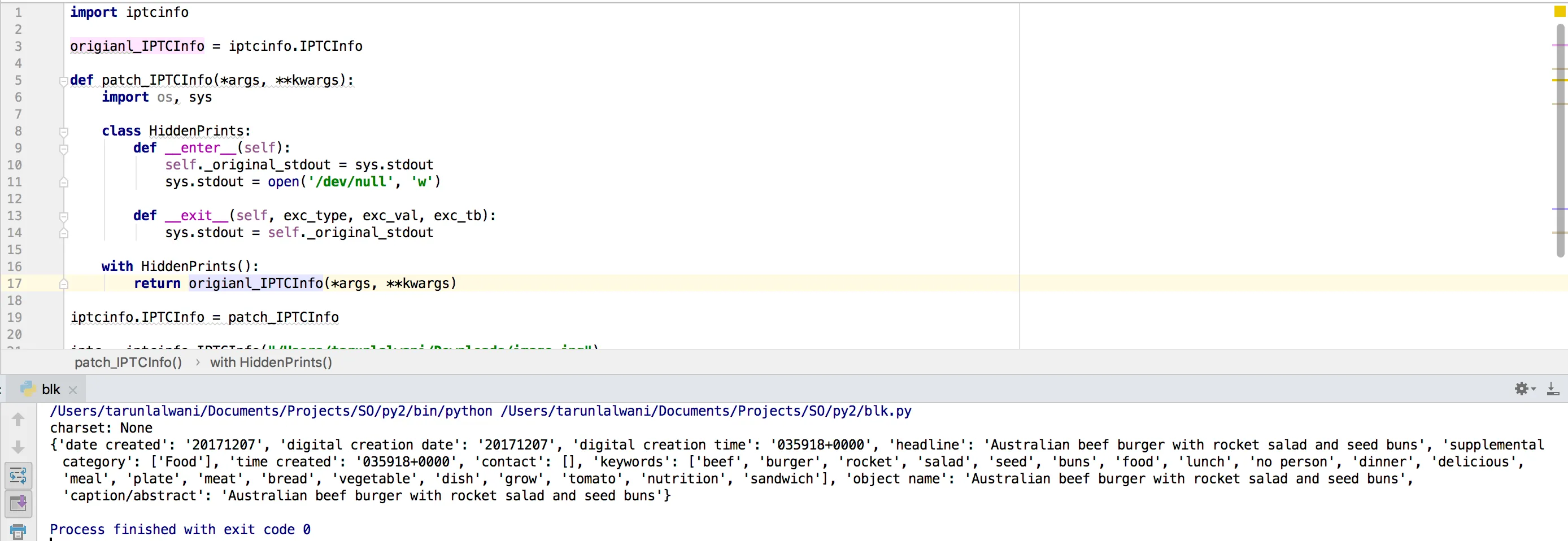Click 'Process finished with exit code 0' text
1568x541 pixels.
point(180,530)
